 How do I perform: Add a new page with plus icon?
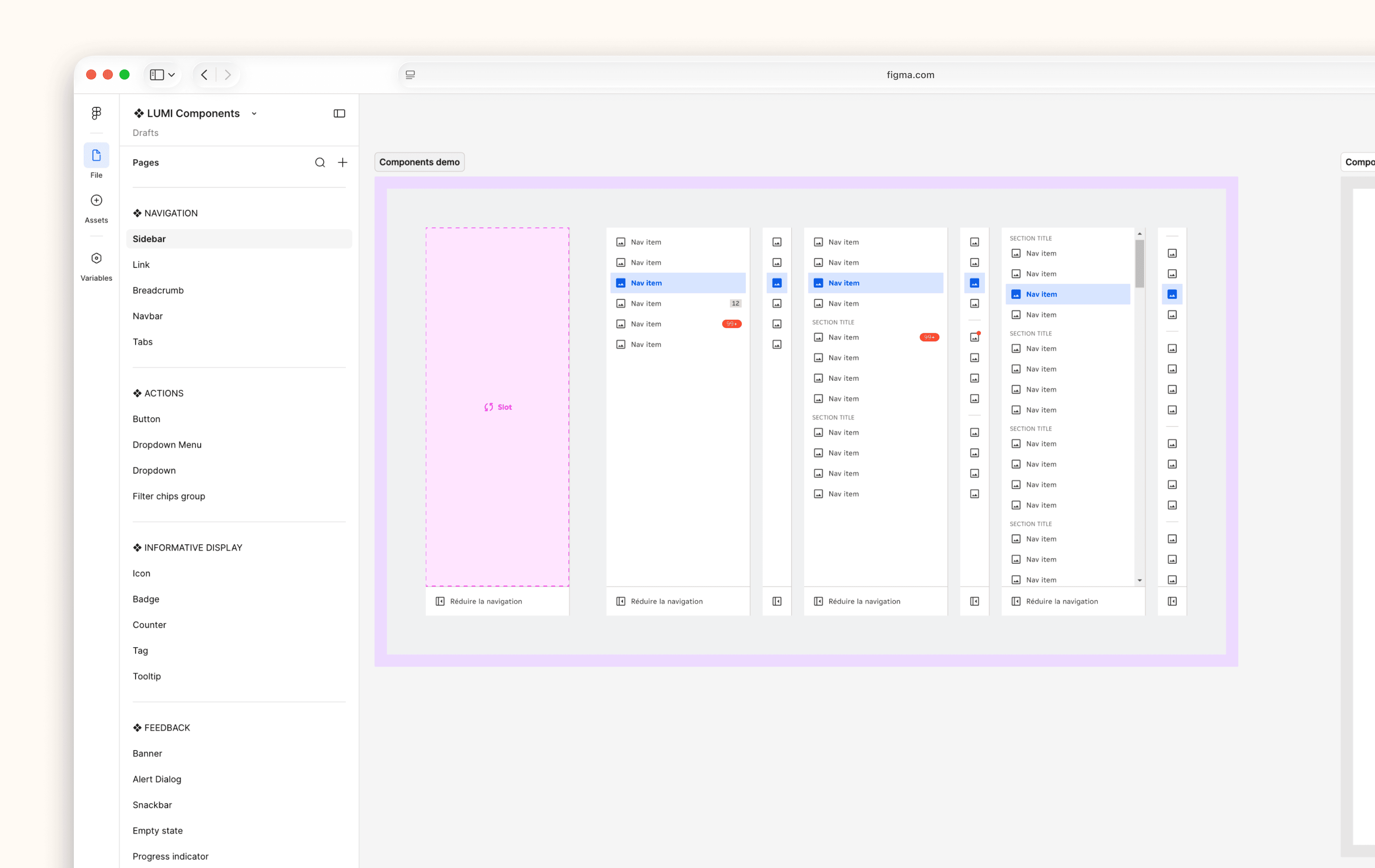coord(343,163)
